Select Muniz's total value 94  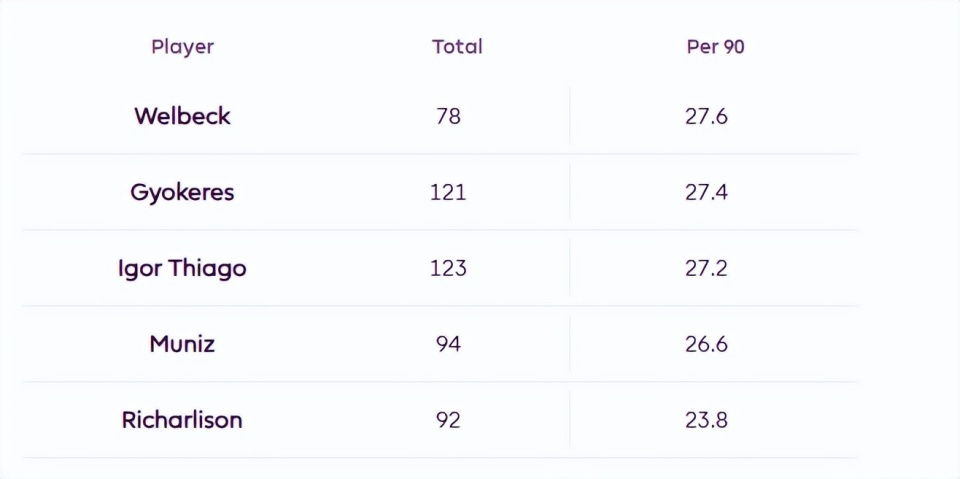pos(448,344)
